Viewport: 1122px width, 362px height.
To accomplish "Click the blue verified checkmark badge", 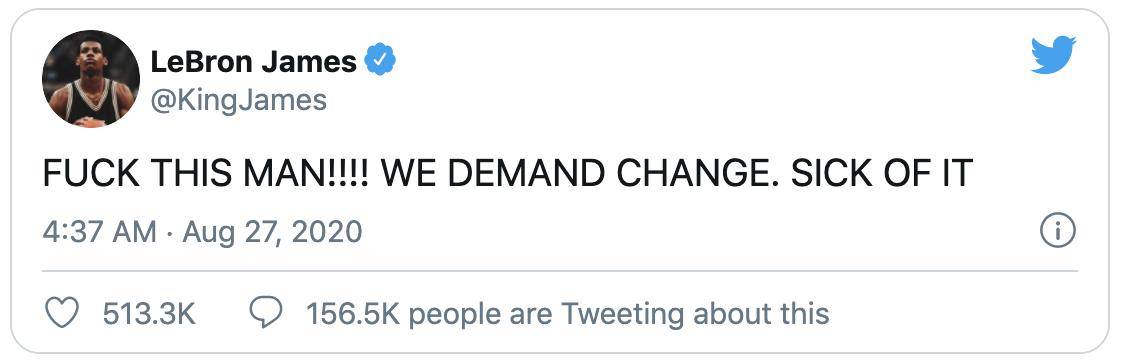I will [381, 60].
